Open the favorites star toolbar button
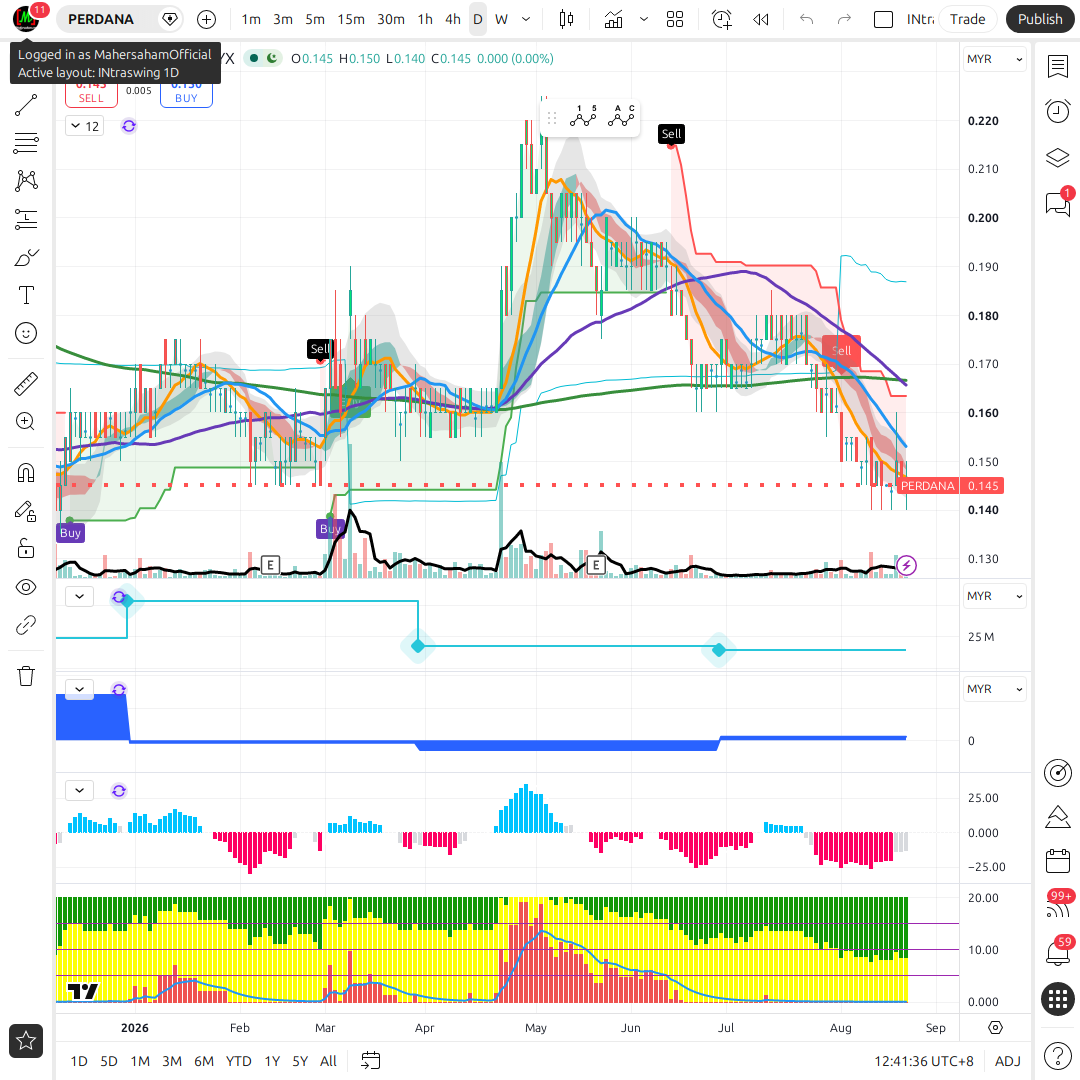The image size is (1080, 1080). pos(26,1041)
